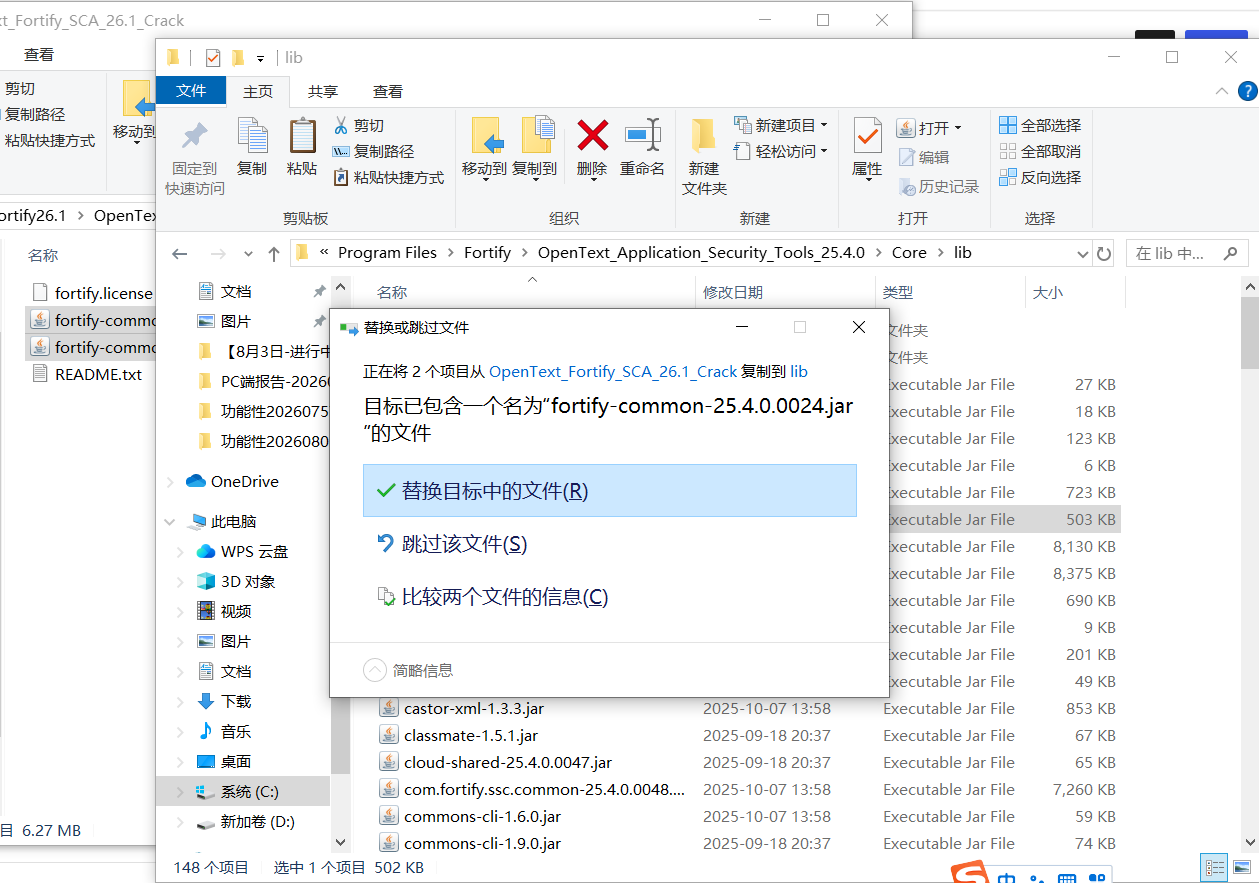Click the 在 lib 中搜索 box

(1187, 254)
